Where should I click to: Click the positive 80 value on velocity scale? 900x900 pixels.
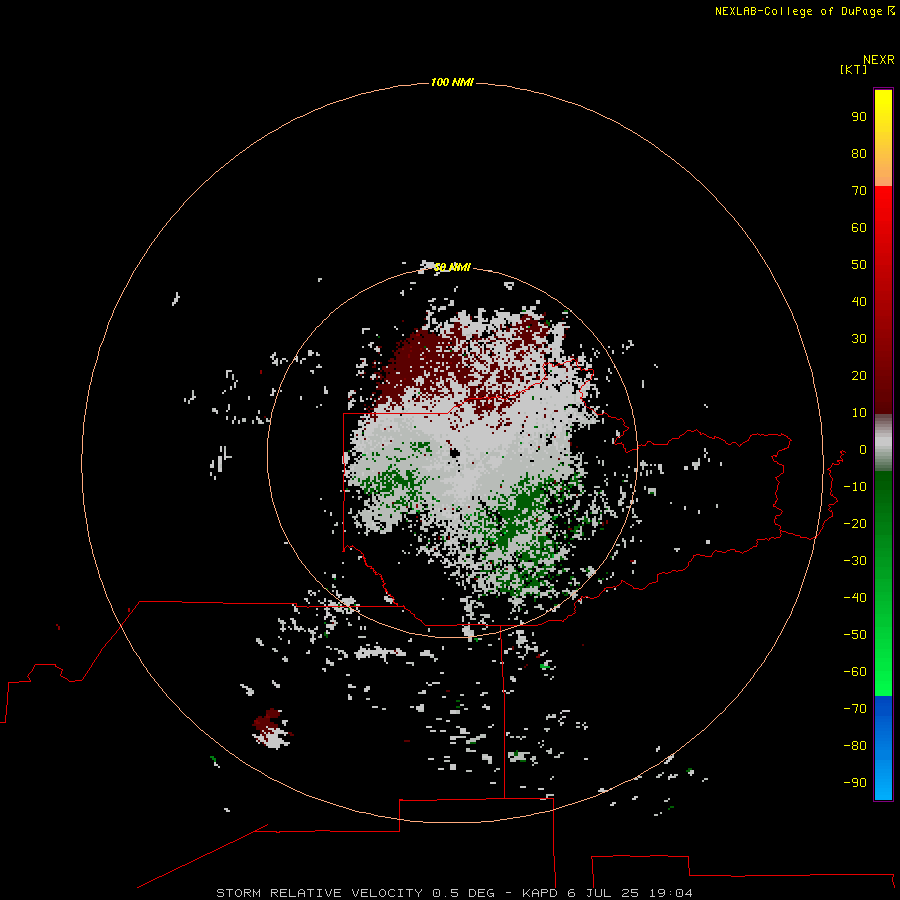(x=859, y=153)
